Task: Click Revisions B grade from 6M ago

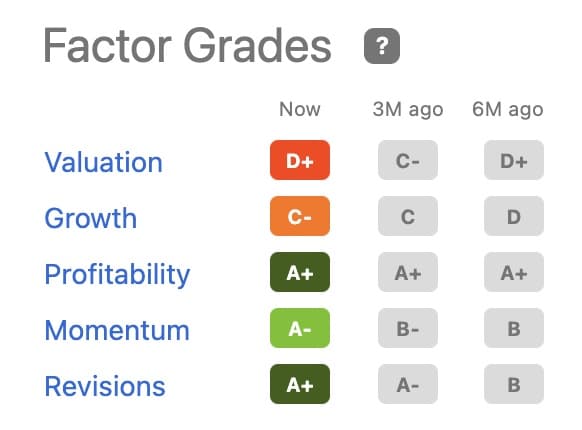Action: pos(514,384)
